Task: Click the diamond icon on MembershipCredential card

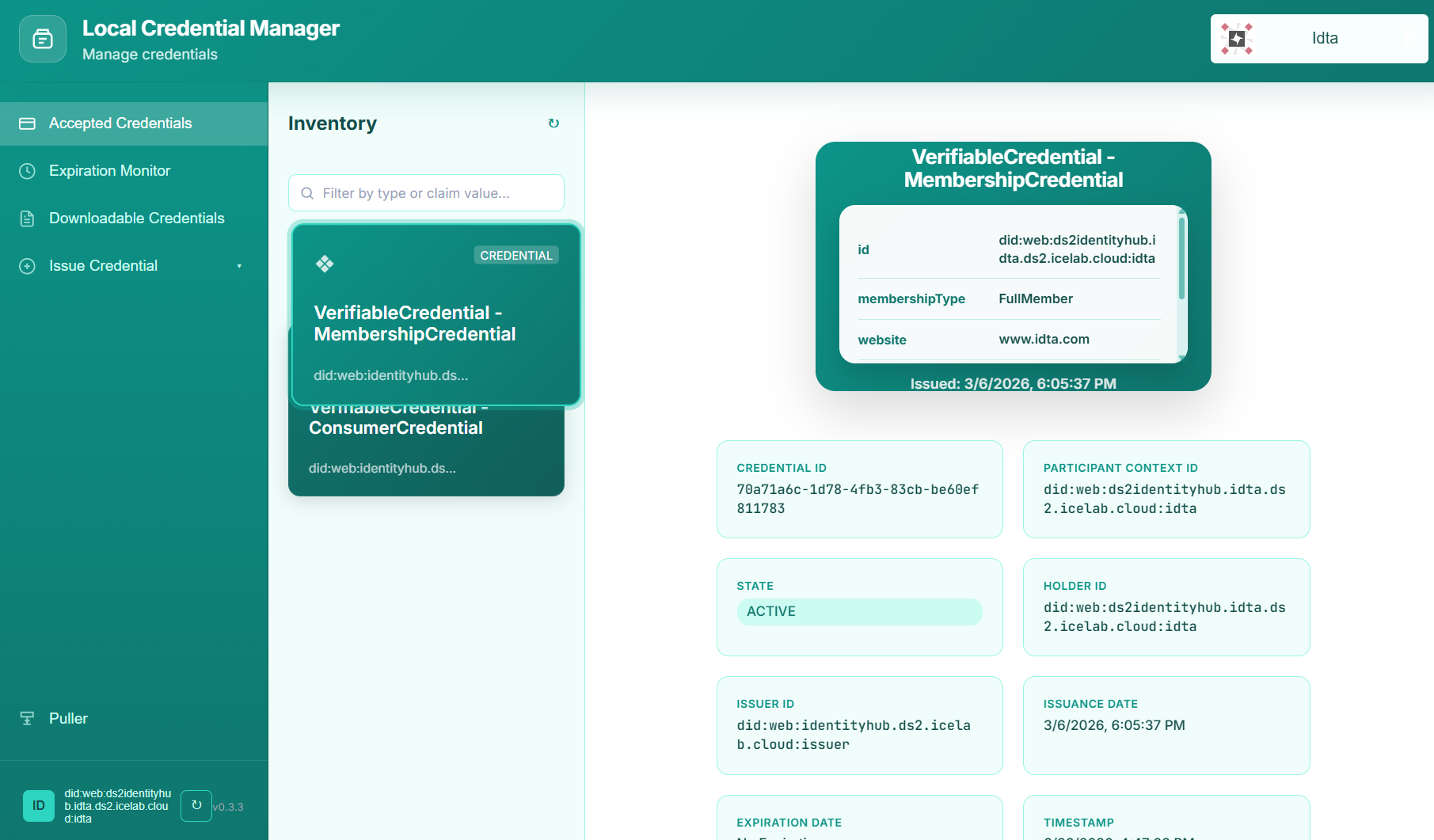Action: (x=325, y=264)
